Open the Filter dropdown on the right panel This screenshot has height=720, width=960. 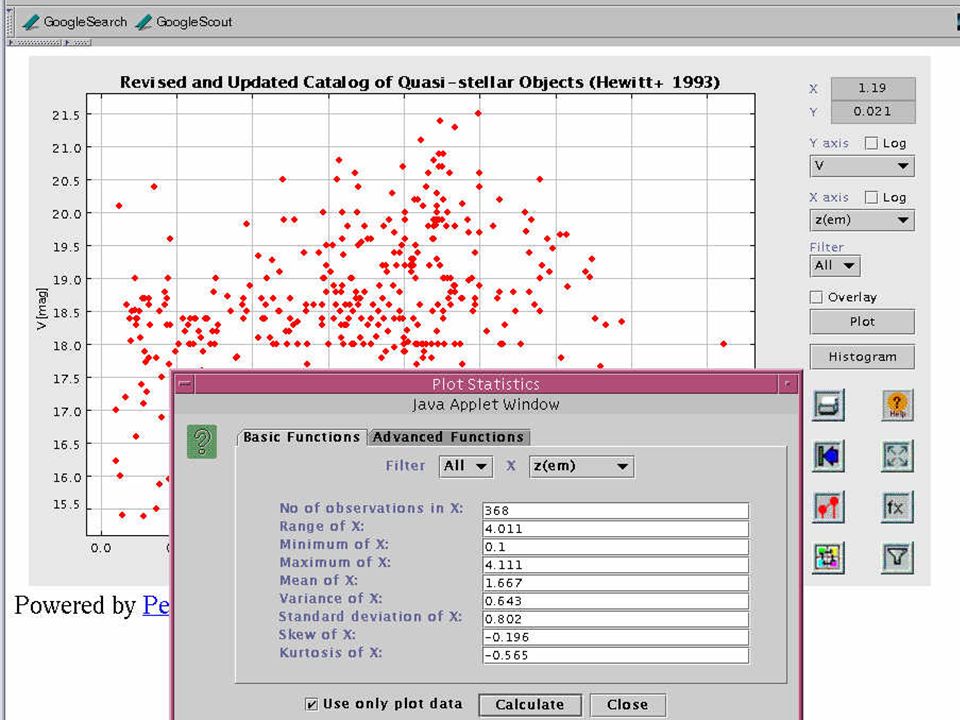tap(834, 266)
